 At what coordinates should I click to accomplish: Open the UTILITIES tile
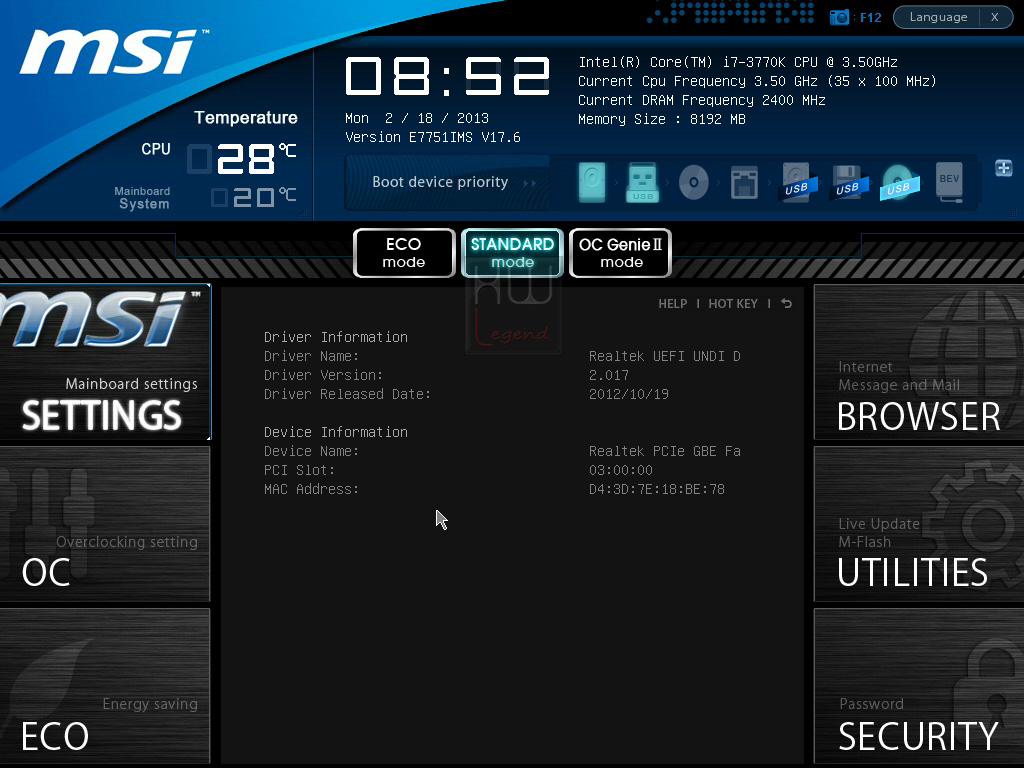919,524
